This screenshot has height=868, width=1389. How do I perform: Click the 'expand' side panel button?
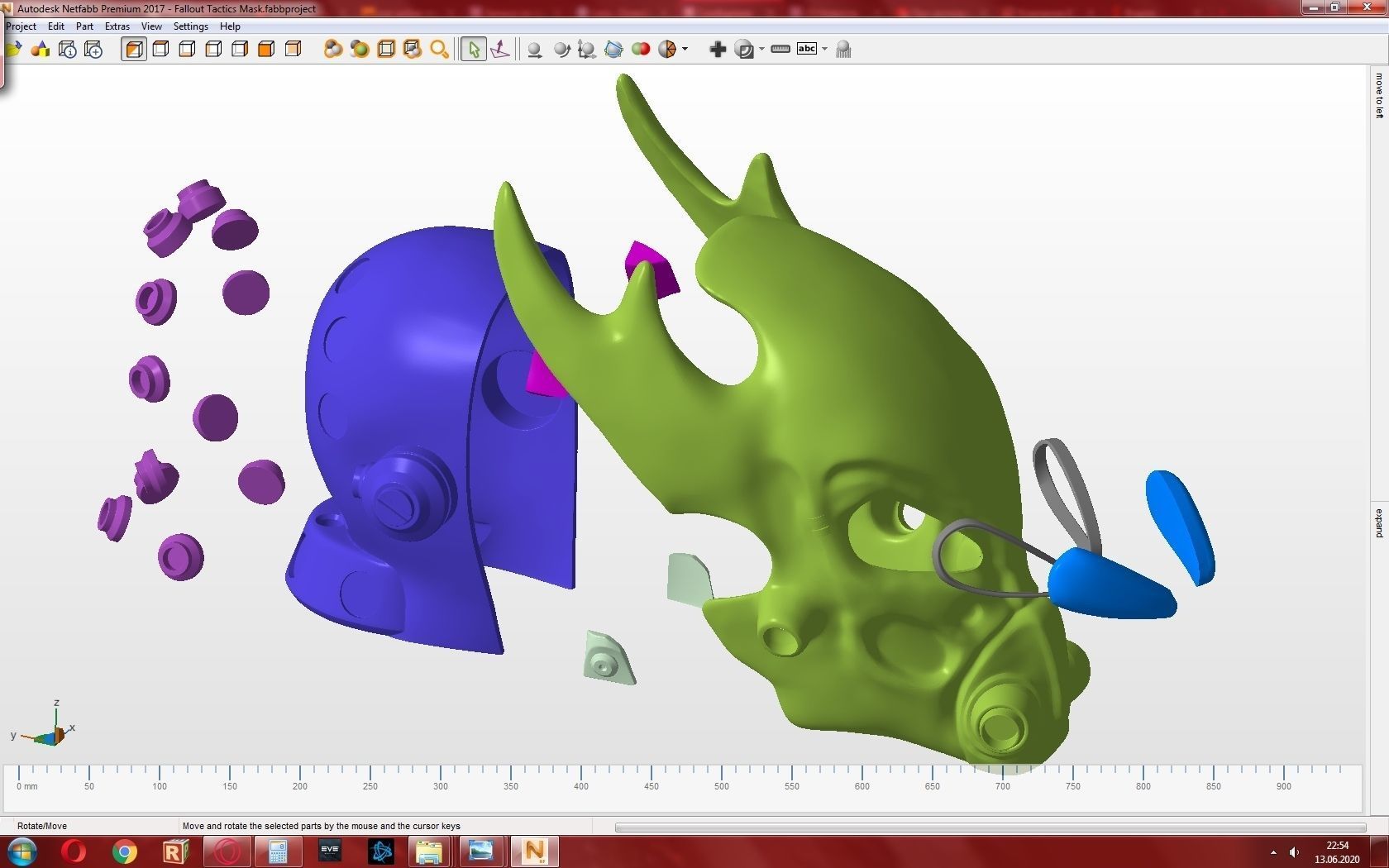point(1378,523)
